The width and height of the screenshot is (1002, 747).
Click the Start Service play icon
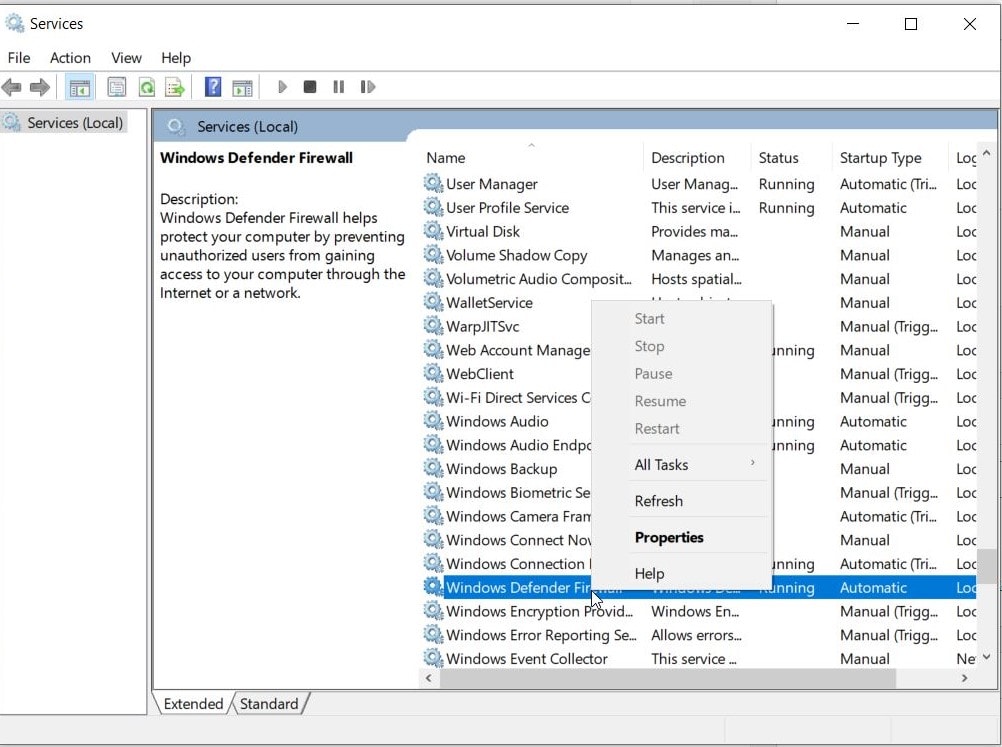click(x=282, y=87)
